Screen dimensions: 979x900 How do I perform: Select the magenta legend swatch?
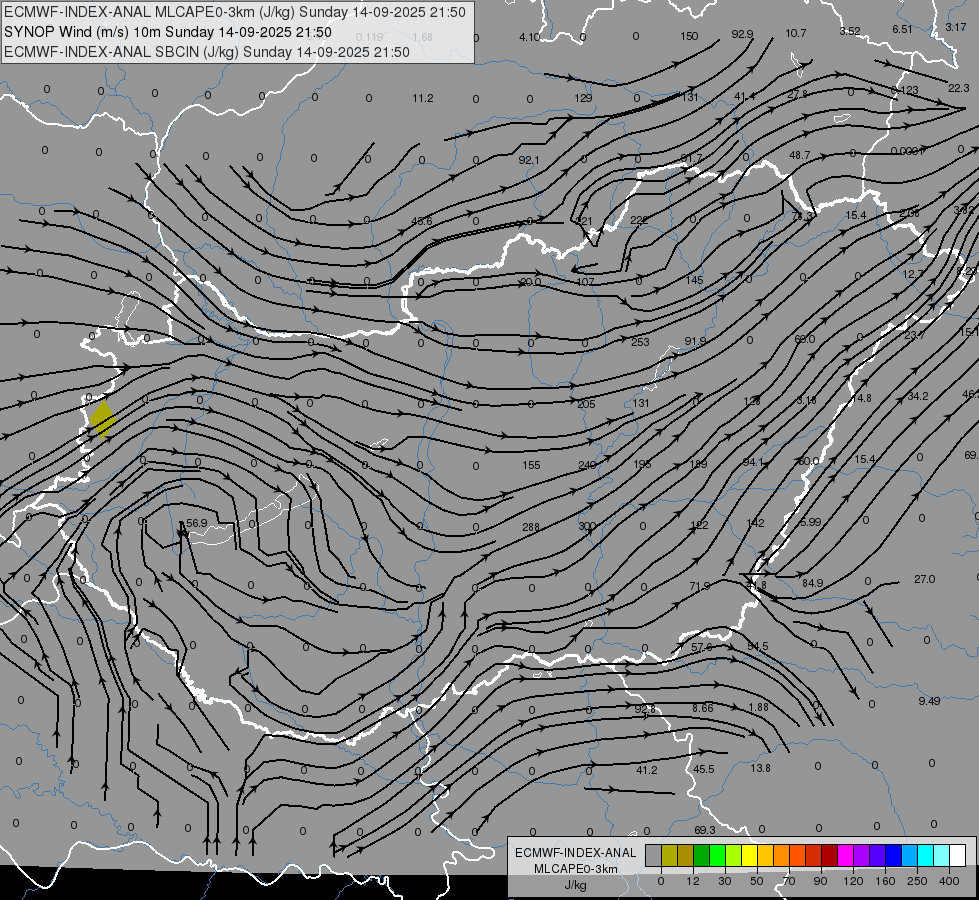click(845, 856)
